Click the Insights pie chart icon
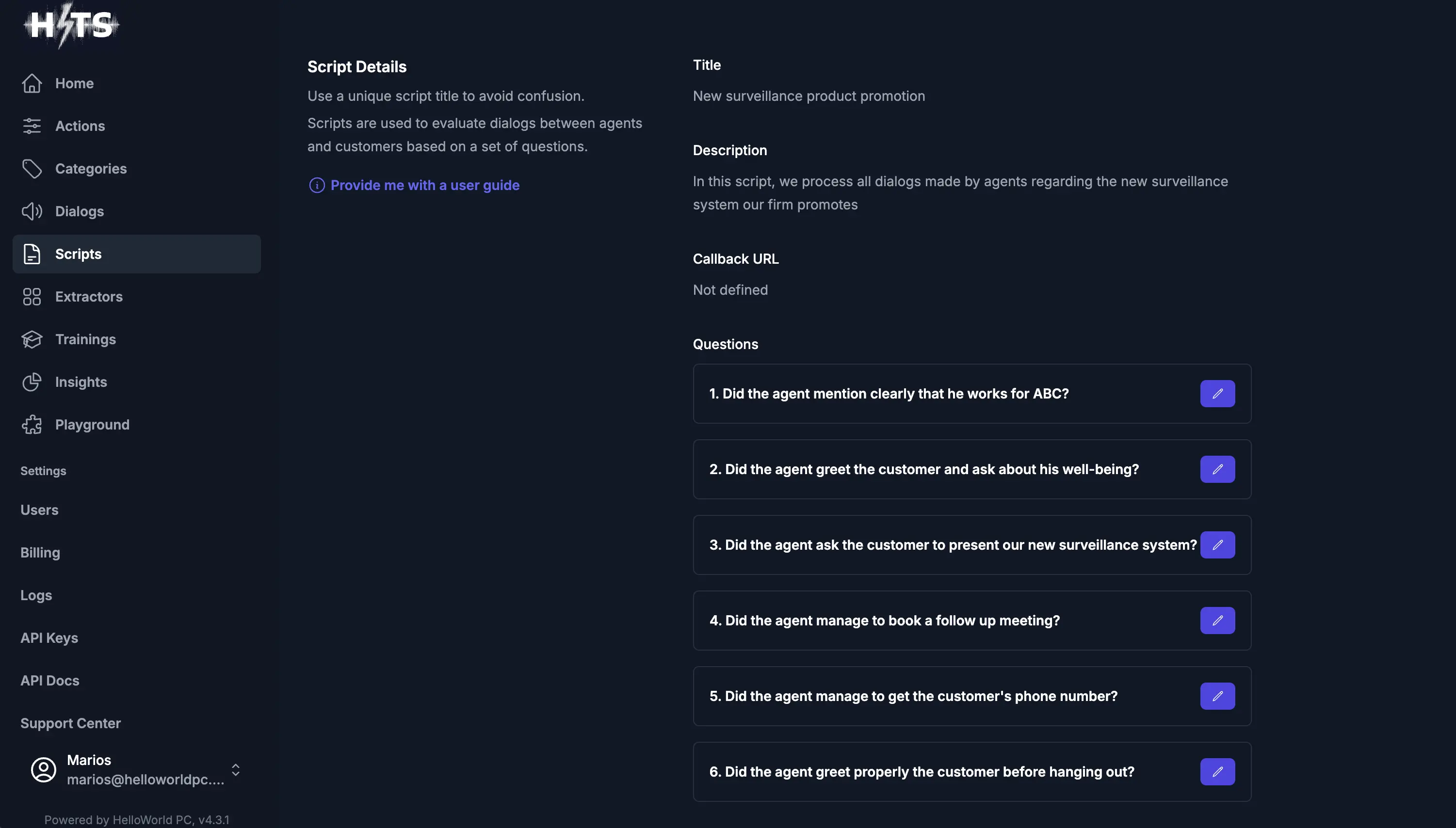 point(32,382)
